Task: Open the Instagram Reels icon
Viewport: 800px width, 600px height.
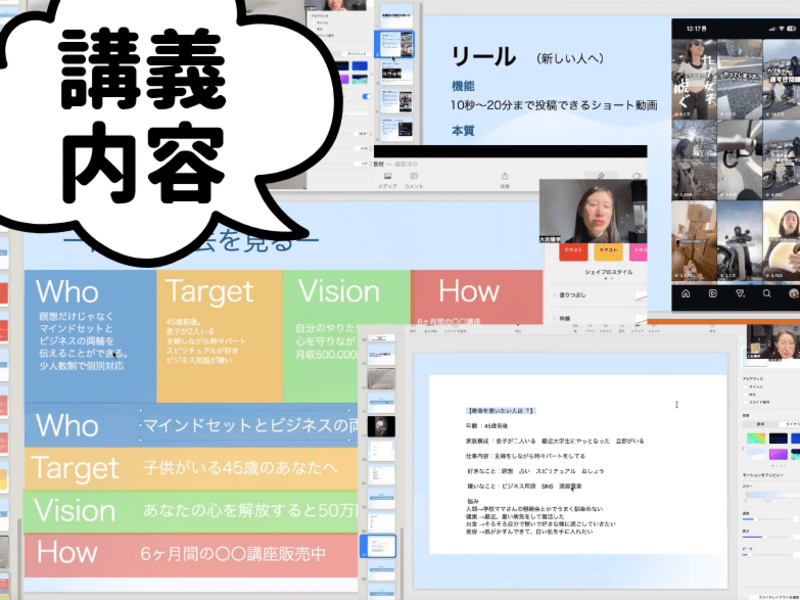Action: [x=713, y=294]
